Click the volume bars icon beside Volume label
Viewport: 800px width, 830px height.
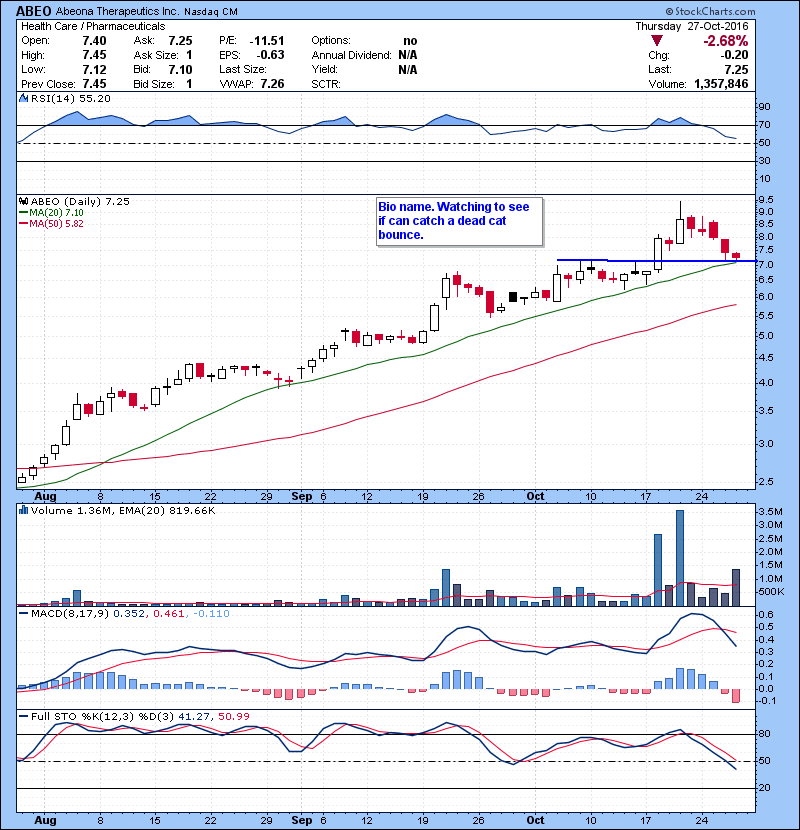(23, 510)
